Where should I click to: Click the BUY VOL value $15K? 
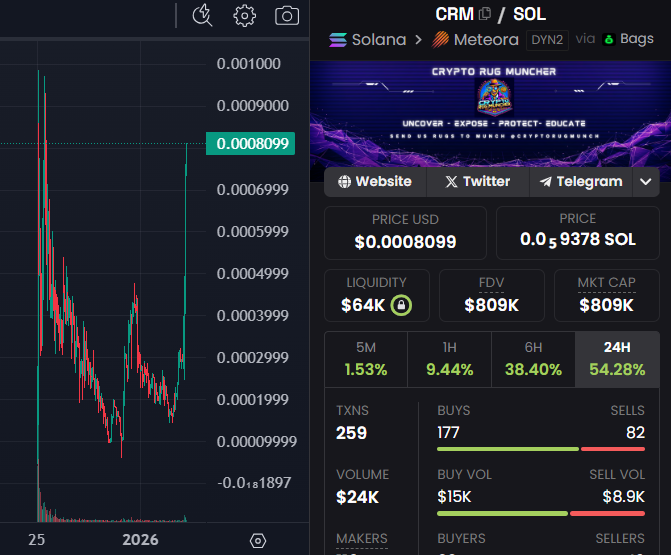(454, 497)
